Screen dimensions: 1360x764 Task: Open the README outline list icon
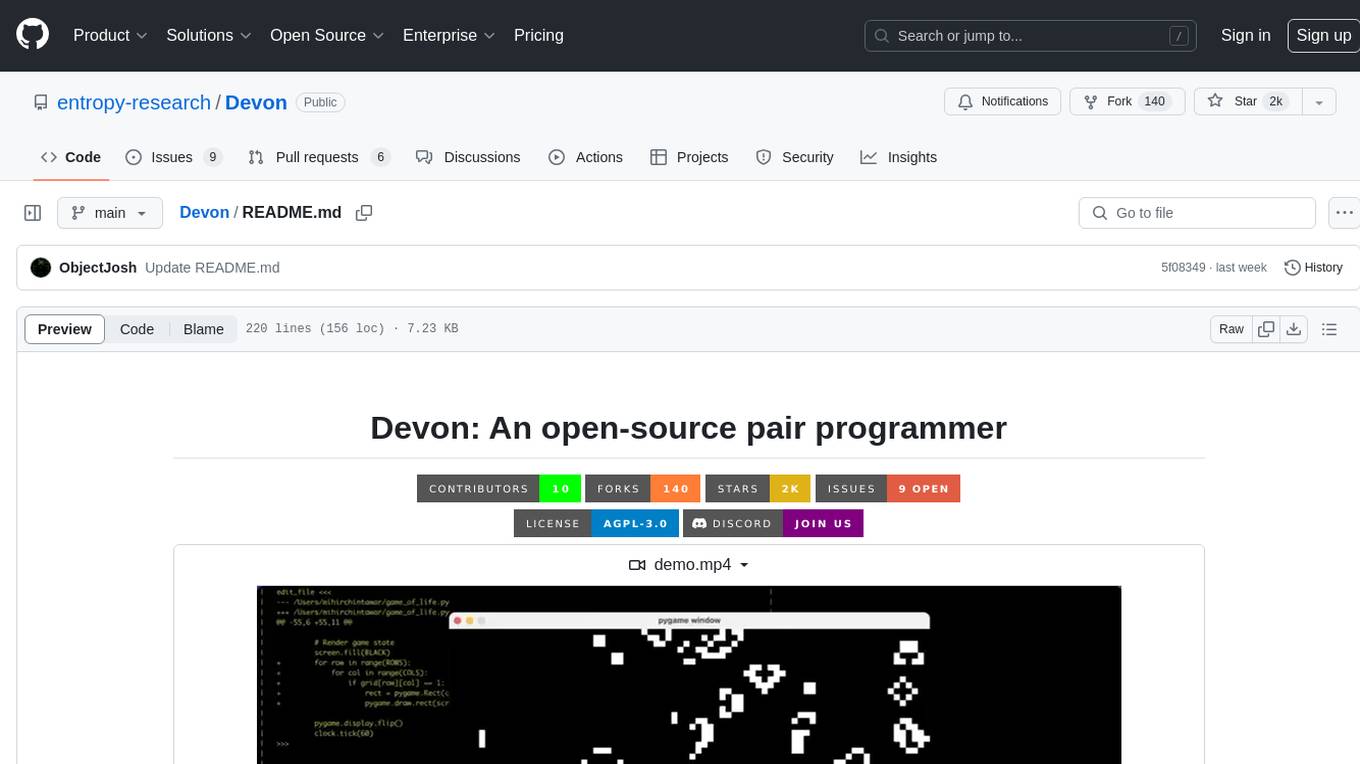point(1329,329)
